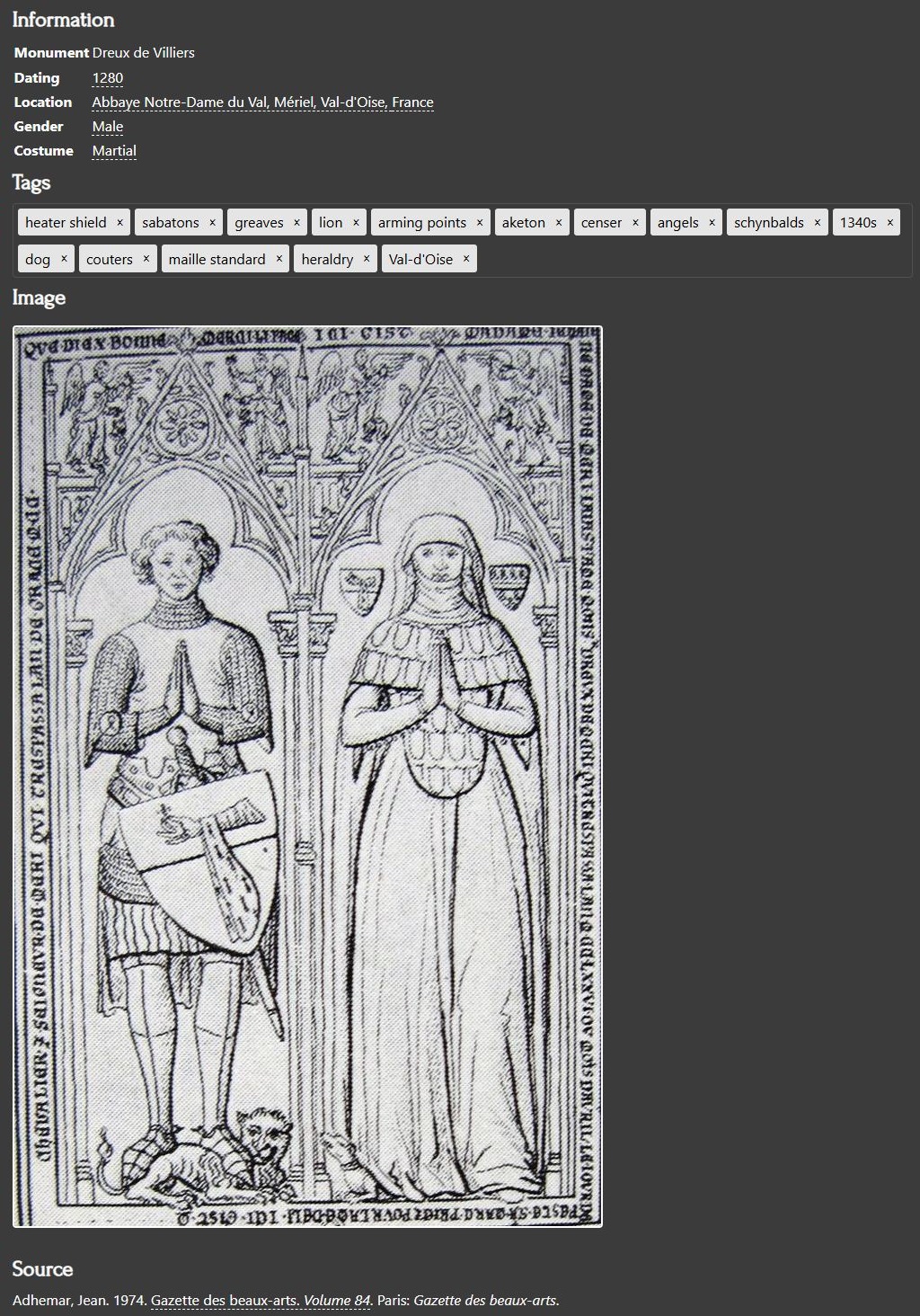Click the 'greaves' tag label
The width and height of the screenshot is (920, 1316).
pos(259,223)
